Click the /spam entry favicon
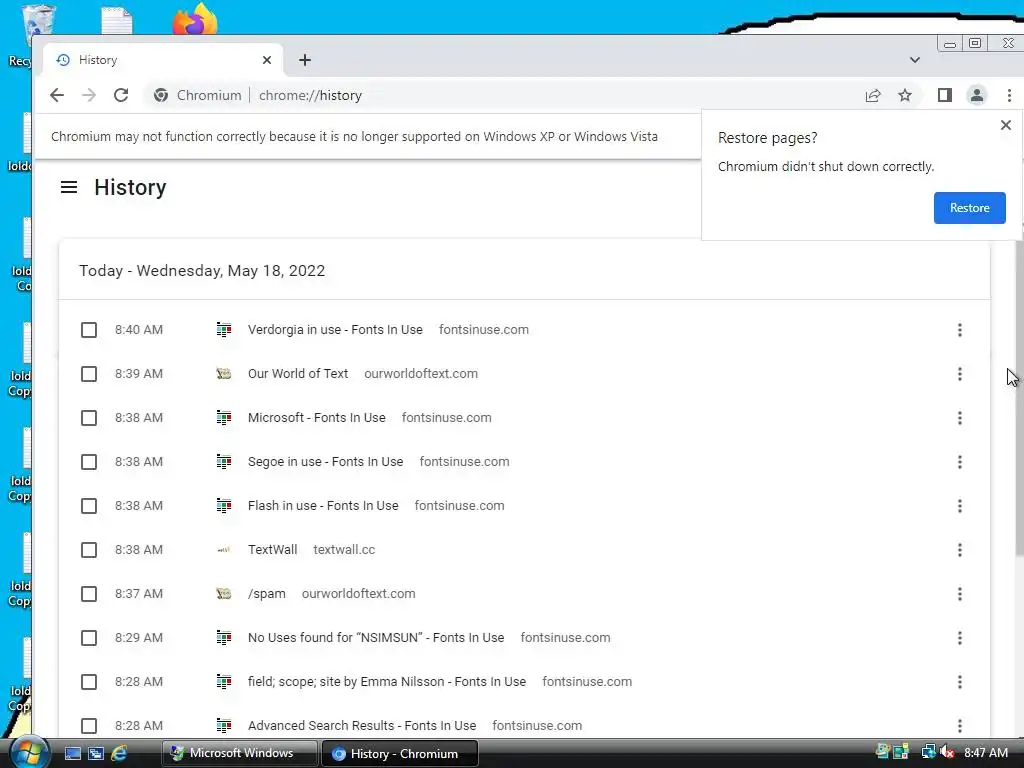1024x768 pixels. [x=224, y=594]
